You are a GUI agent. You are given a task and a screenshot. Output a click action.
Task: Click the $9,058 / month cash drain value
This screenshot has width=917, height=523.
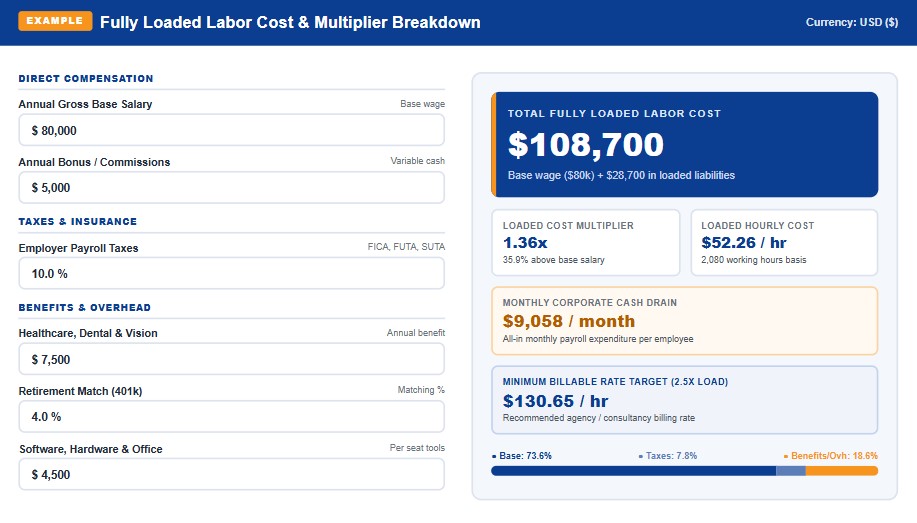coord(568,321)
